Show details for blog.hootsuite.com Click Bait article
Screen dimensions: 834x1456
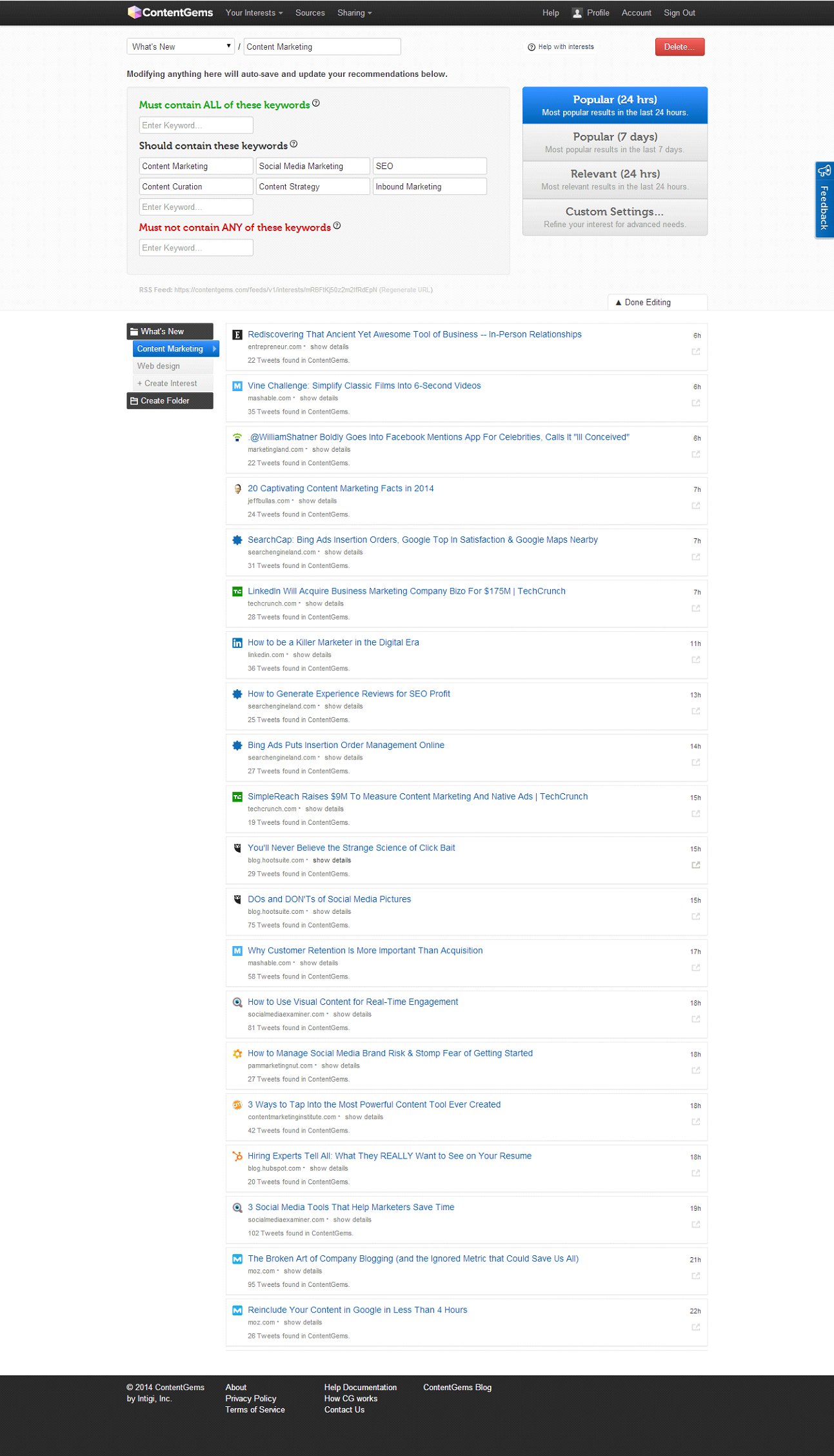tap(332, 860)
